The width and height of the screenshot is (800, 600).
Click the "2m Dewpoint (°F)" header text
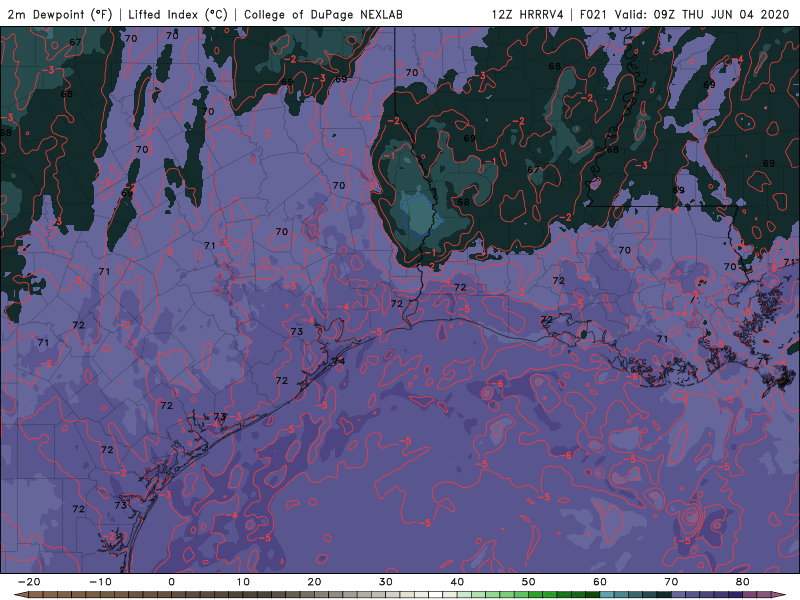[x=60, y=14]
